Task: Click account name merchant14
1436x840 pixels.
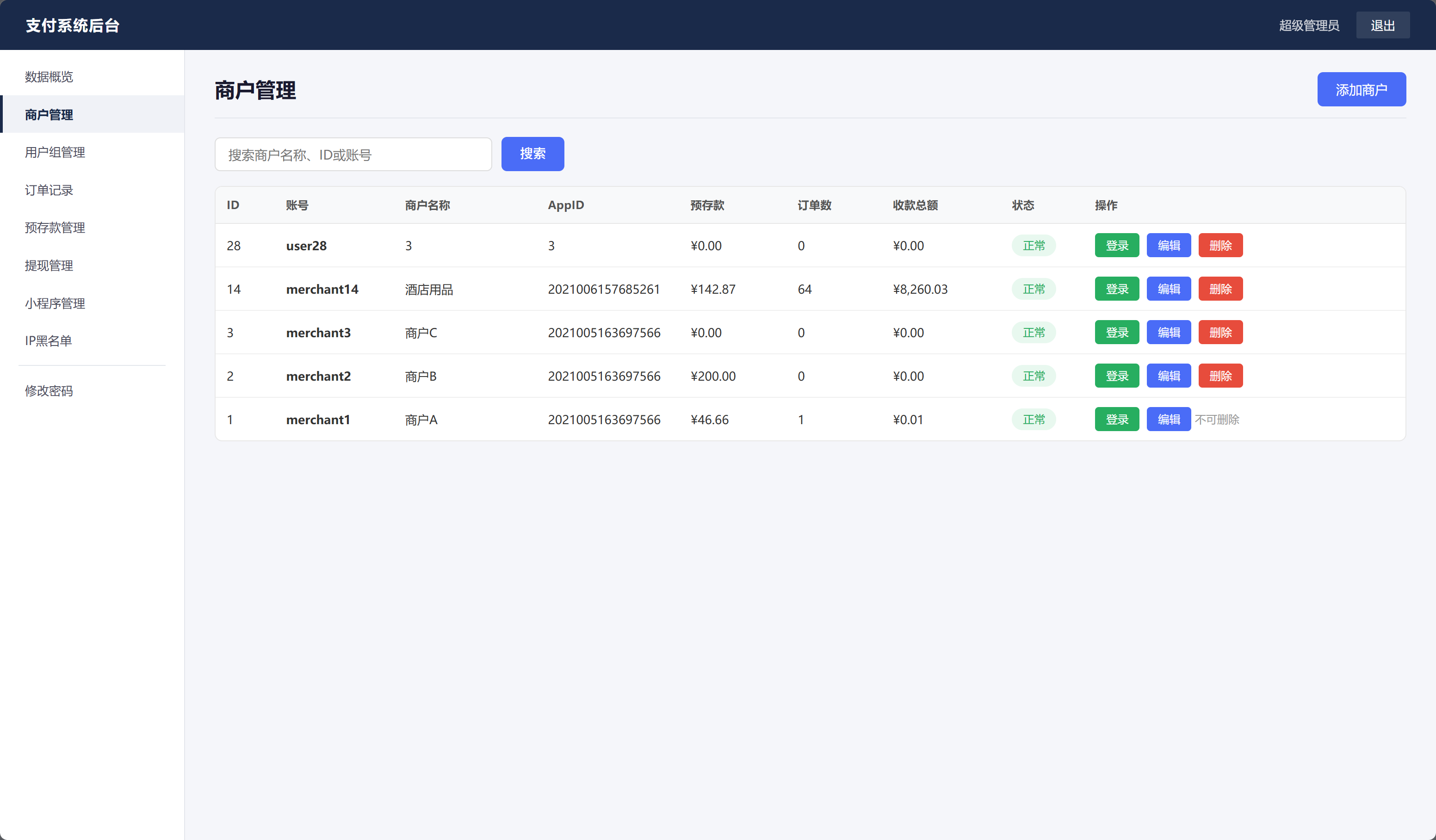Action: (322, 289)
